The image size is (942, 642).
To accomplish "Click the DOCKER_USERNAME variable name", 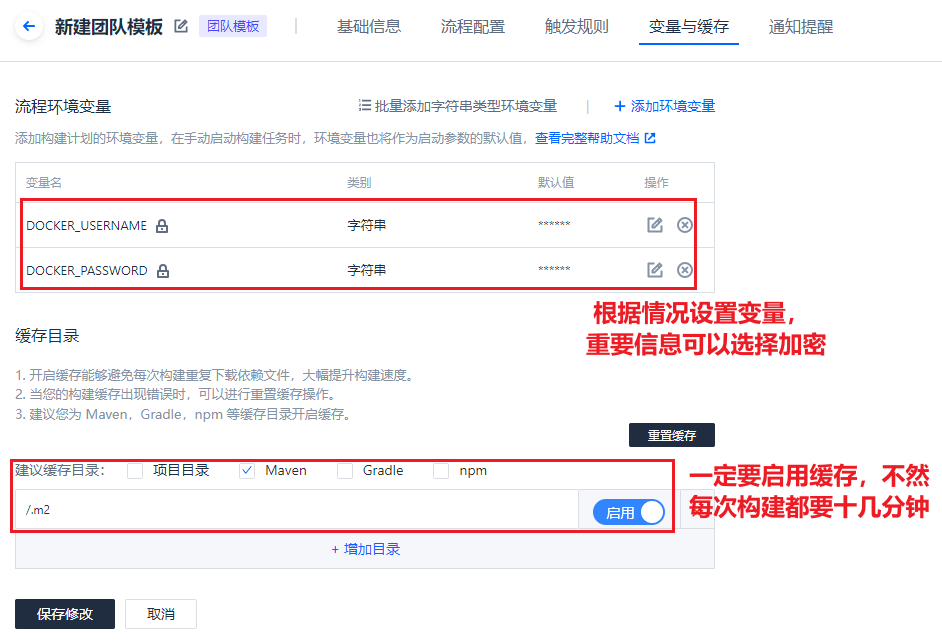I will 87,226.
